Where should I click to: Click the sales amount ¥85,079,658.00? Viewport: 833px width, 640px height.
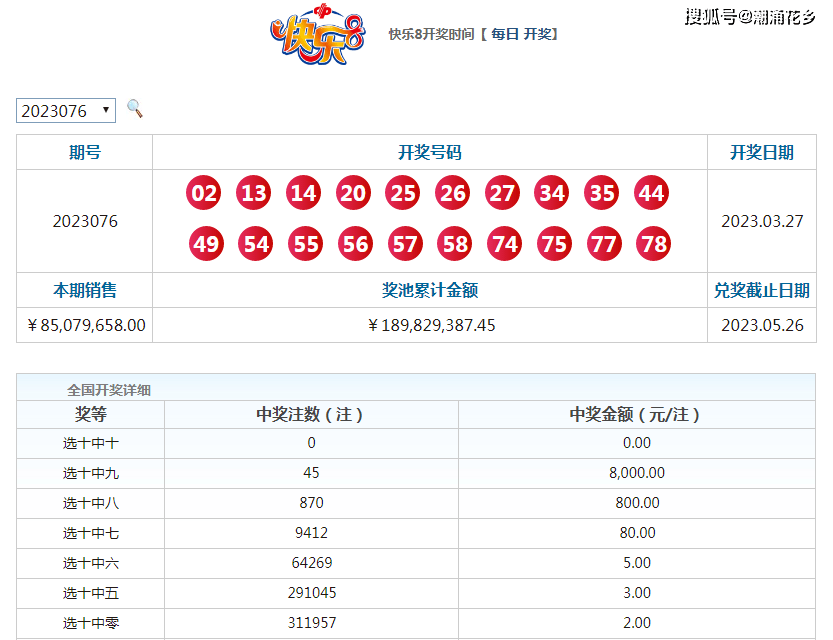(x=86, y=325)
